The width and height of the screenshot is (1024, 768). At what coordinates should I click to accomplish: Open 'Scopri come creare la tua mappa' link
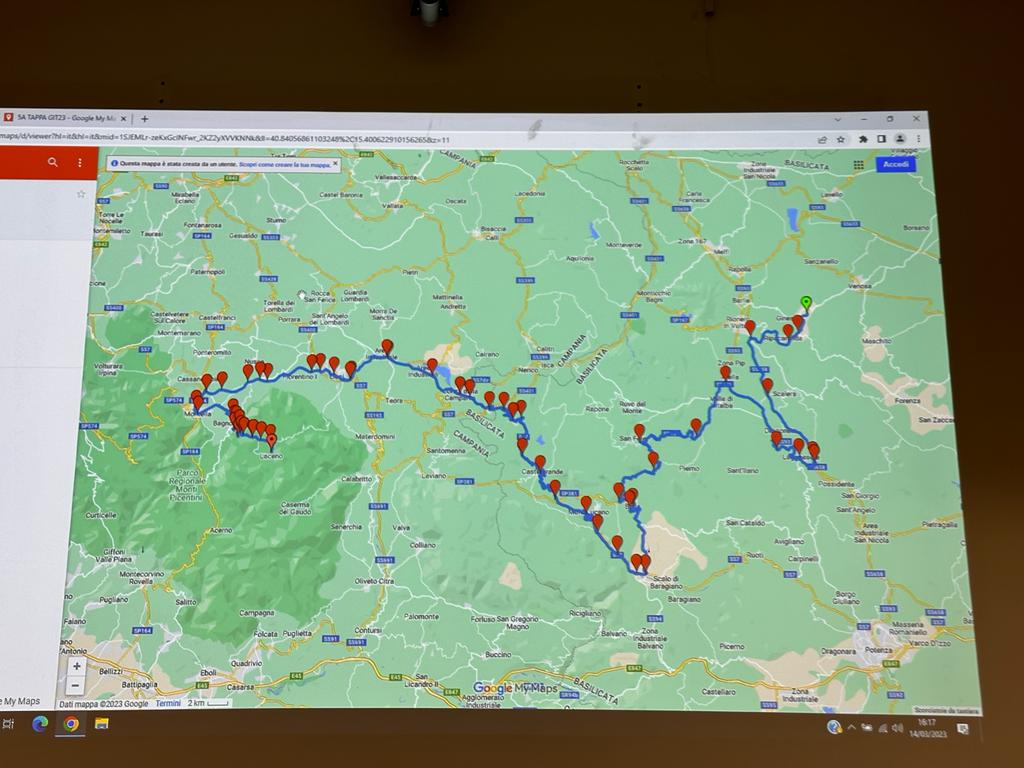(285, 165)
